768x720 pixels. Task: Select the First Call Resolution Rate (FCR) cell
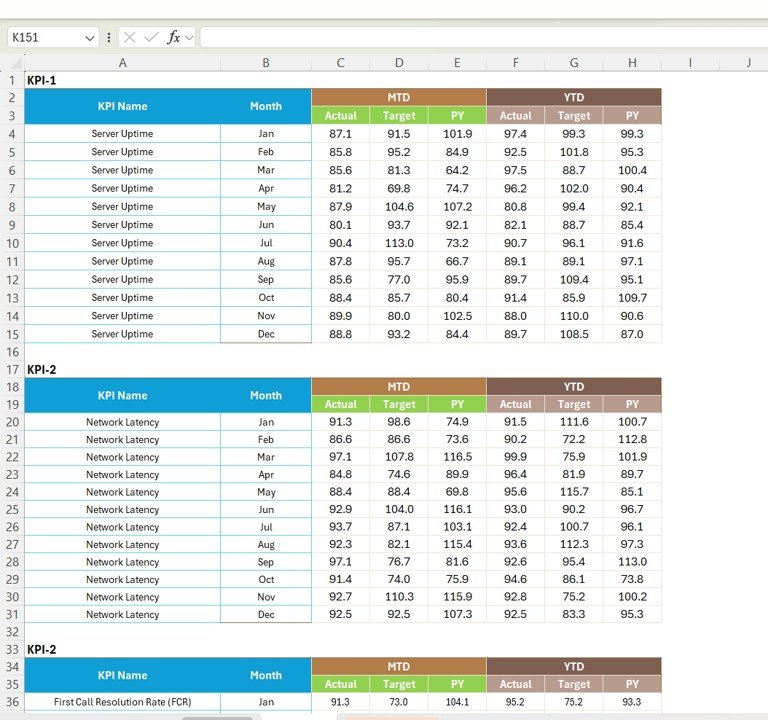tap(122, 702)
